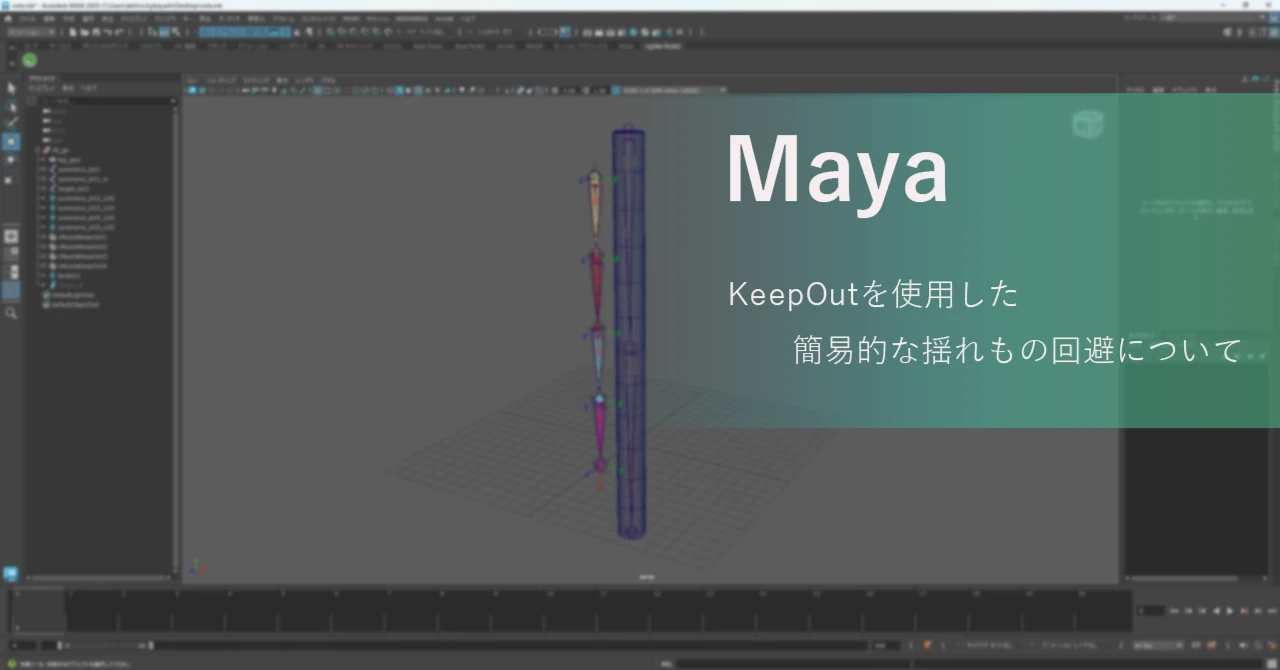Switch to the single-pane viewport layout

pos(11,236)
